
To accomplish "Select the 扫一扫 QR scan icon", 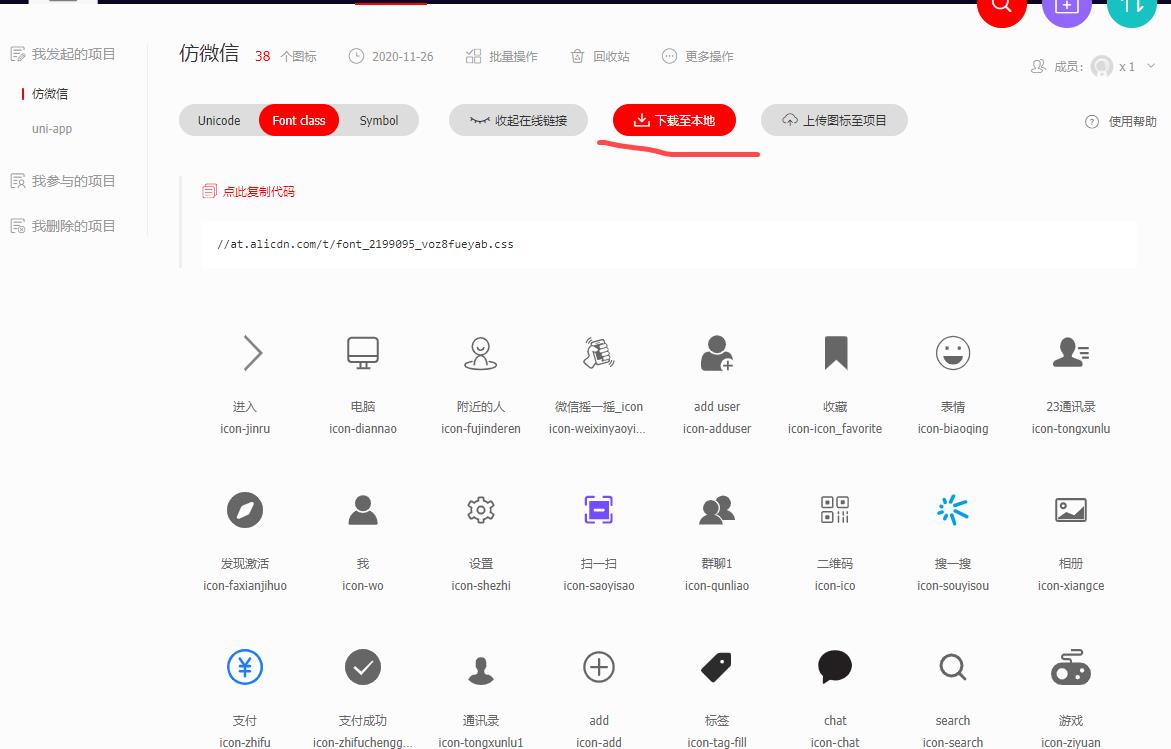I will [x=598, y=510].
